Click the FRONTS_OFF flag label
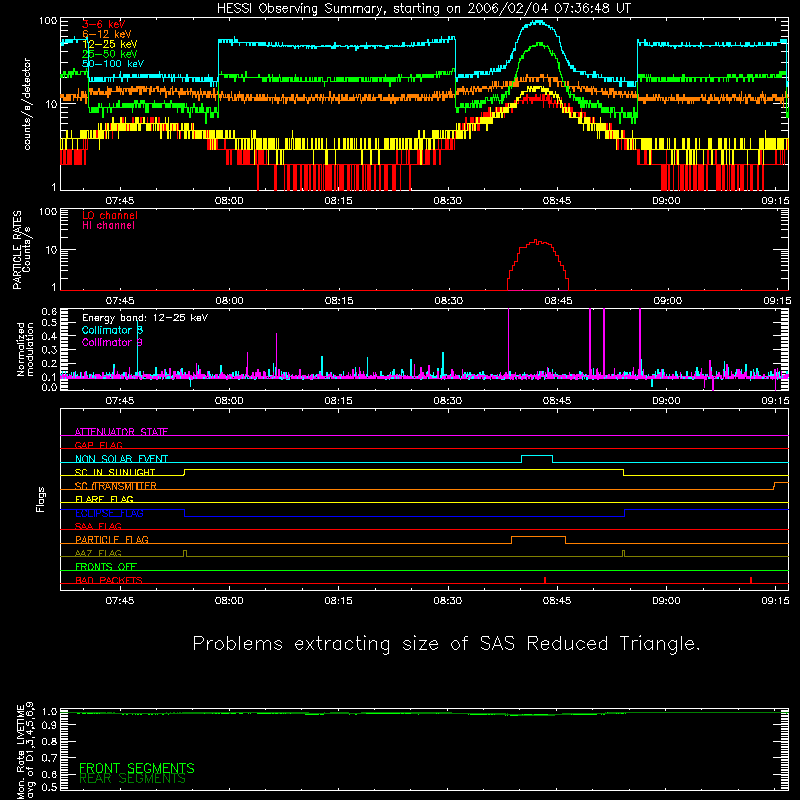 pos(106,566)
